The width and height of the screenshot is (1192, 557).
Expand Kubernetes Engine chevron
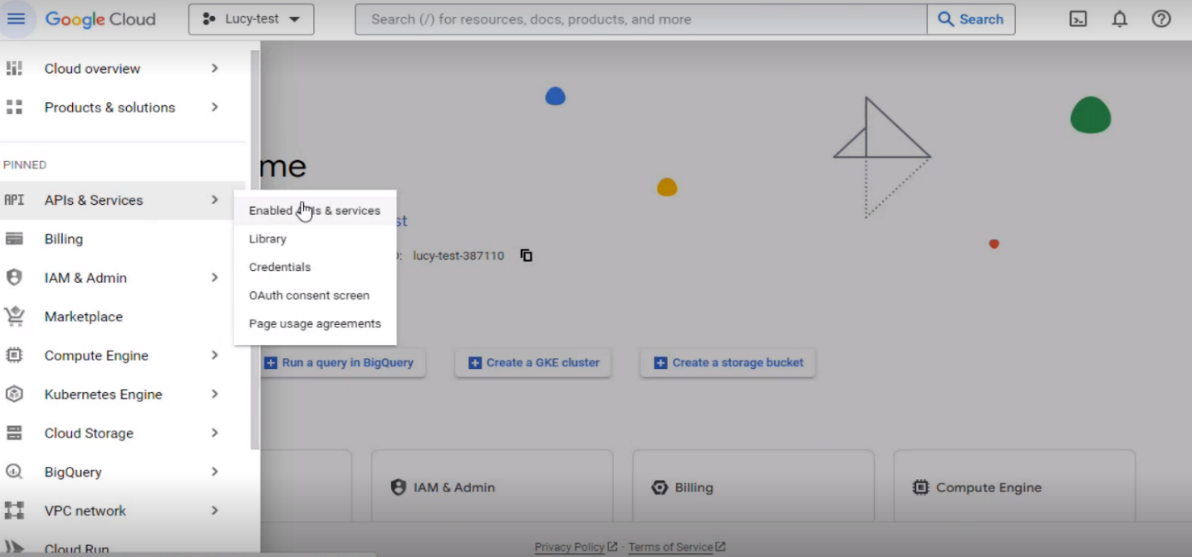click(x=214, y=394)
